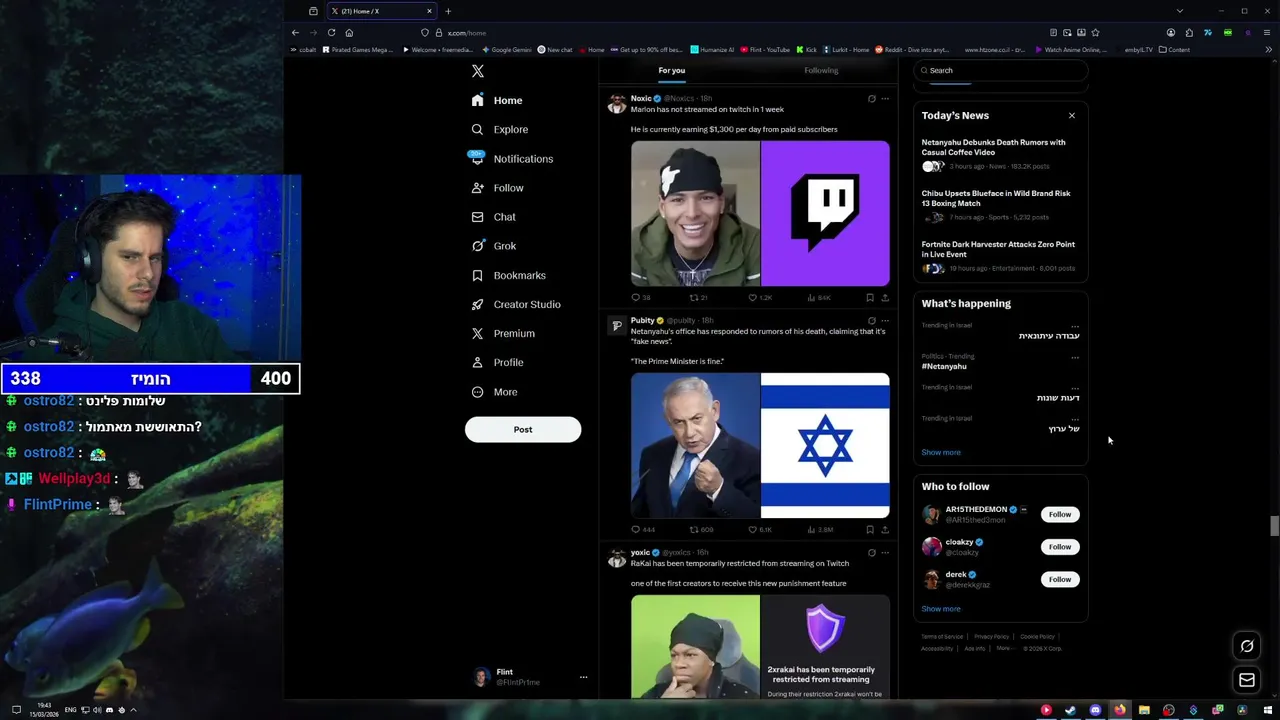Switch to the Following tab
1280x720 pixels.
(821, 70)
